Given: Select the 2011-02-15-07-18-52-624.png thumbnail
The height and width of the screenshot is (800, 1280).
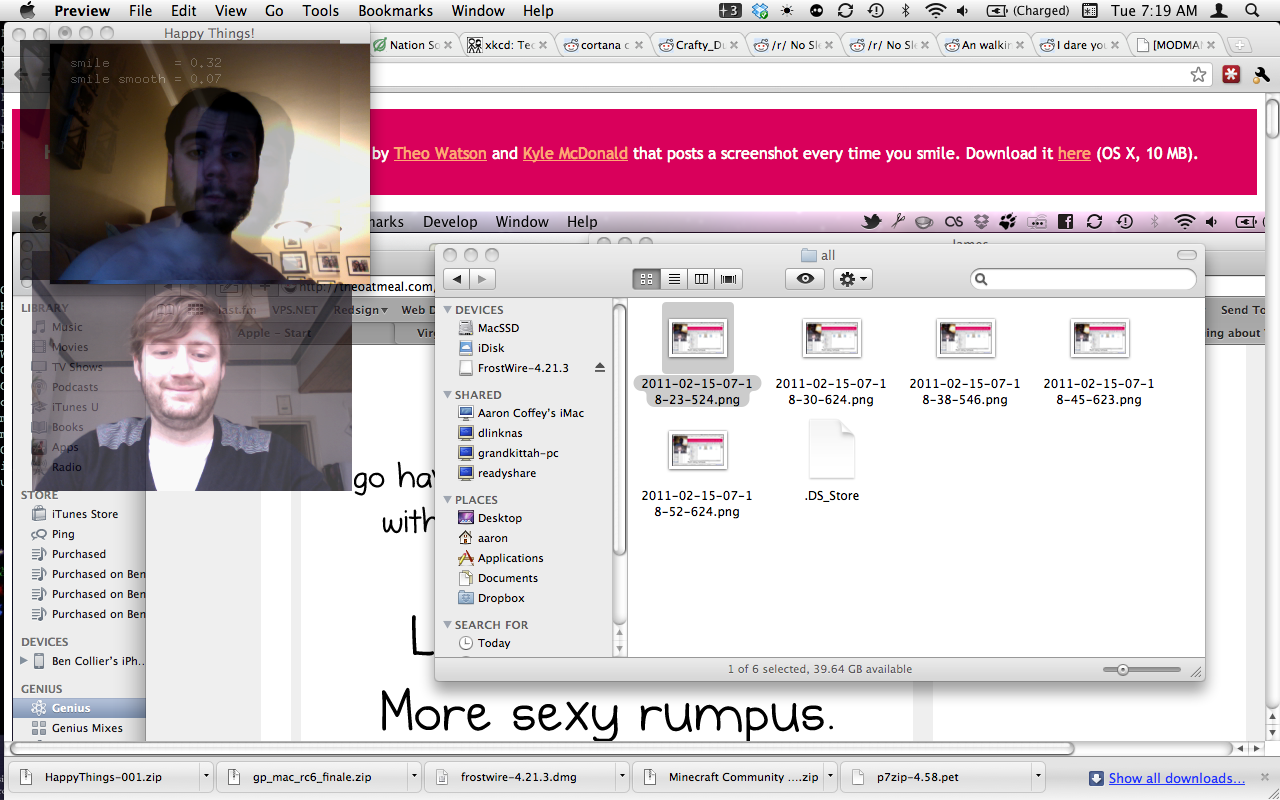Looking at the screenshot, I should click(697, 452).
